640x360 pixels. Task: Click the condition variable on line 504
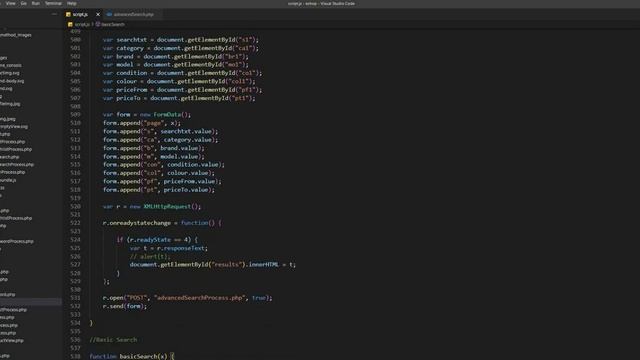click(x=131, y=73)
